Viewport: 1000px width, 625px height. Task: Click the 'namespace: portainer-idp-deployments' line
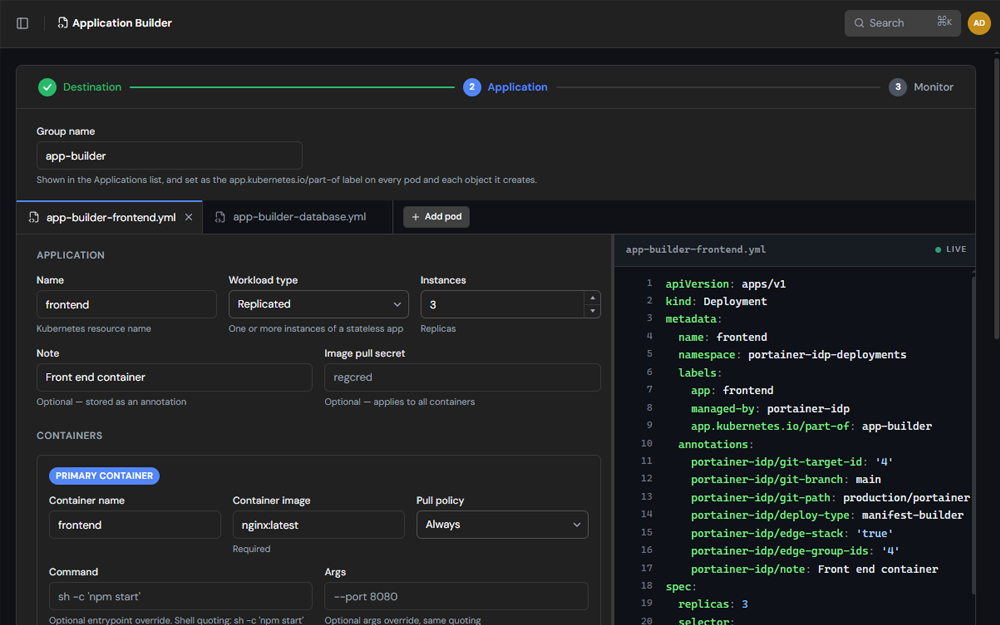click(791, 355)
